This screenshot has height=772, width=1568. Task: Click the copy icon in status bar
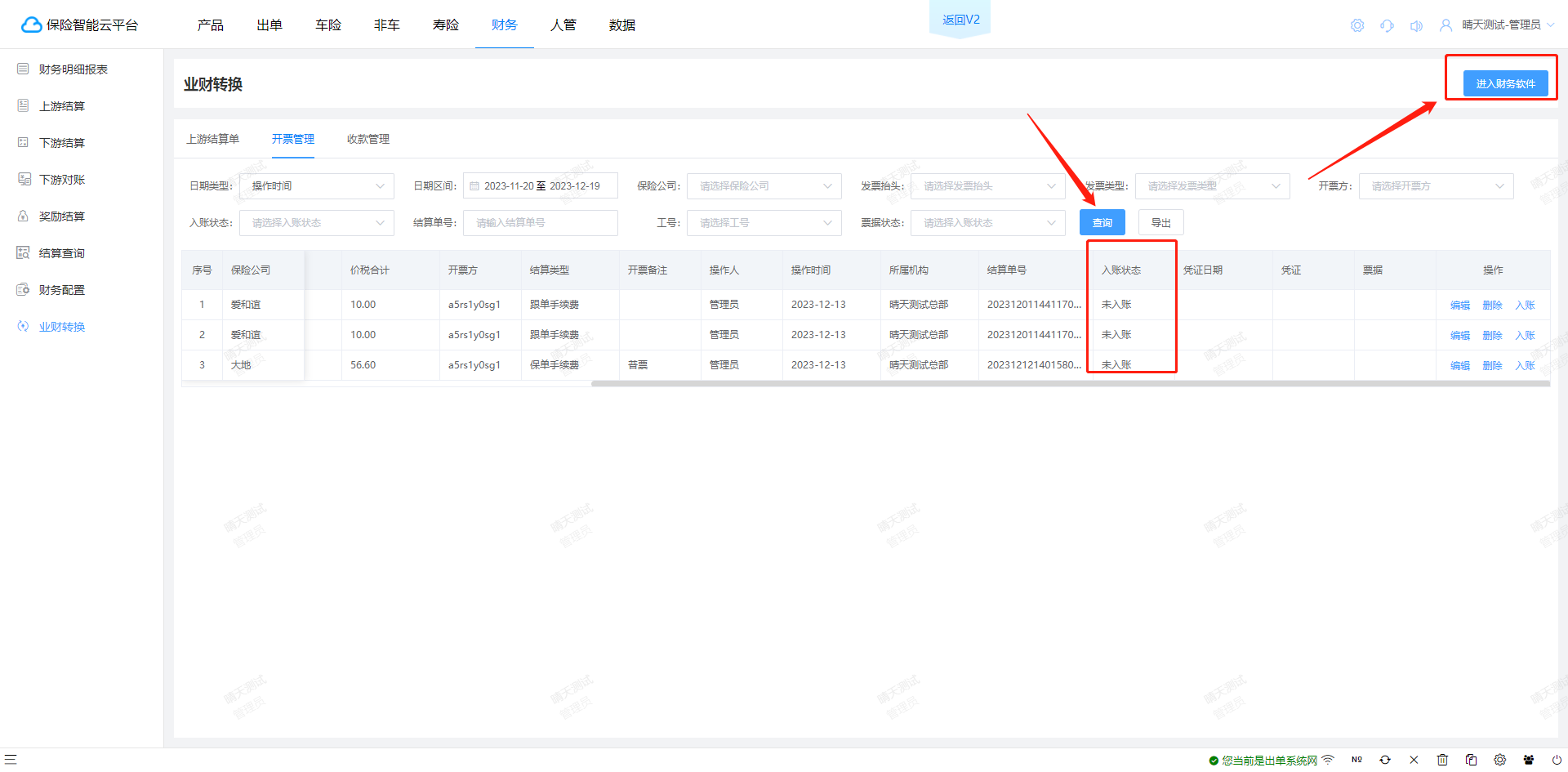click(1471, 760)
